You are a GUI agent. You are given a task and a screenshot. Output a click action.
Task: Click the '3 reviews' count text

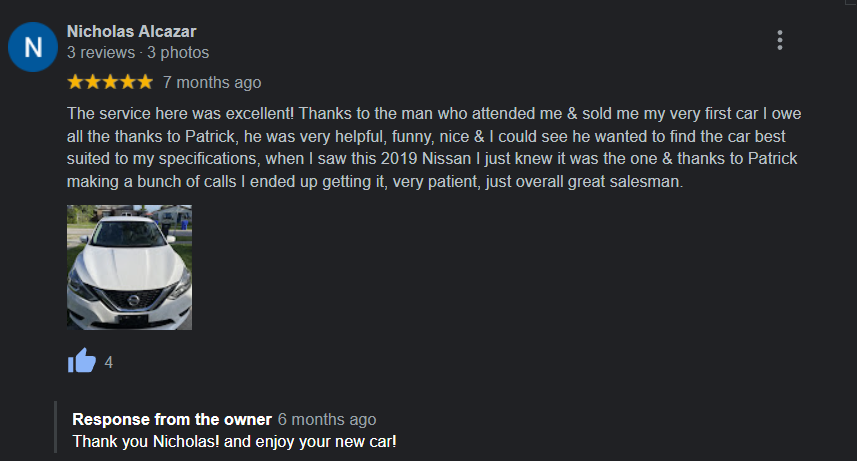click(x=100, y=52)
